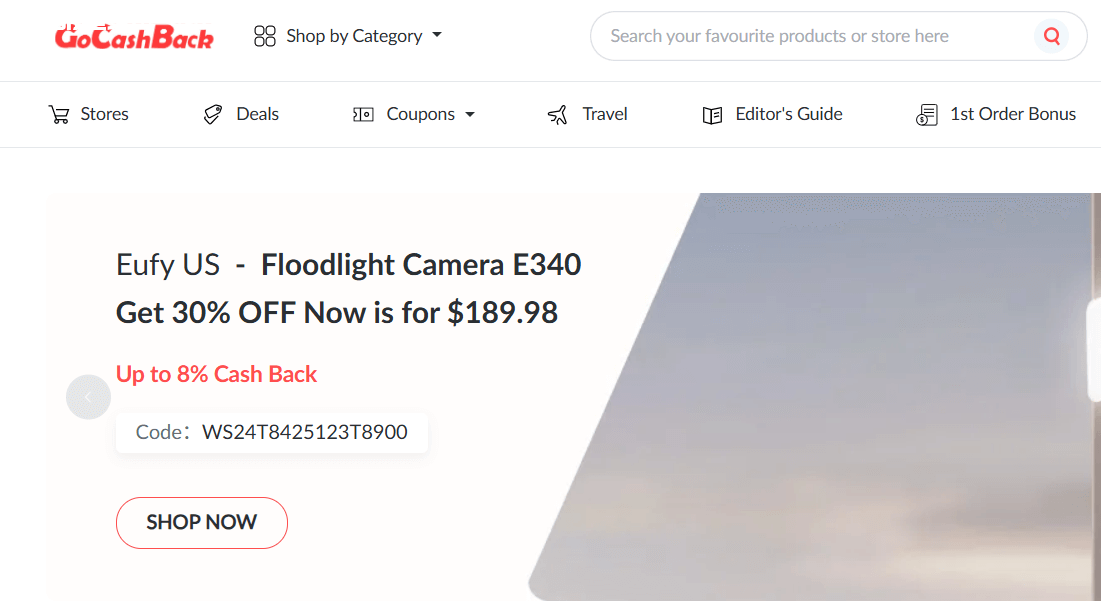1101x614 pixels.
Task: Focus the product and store search field
Action: [x=810, y=37]
